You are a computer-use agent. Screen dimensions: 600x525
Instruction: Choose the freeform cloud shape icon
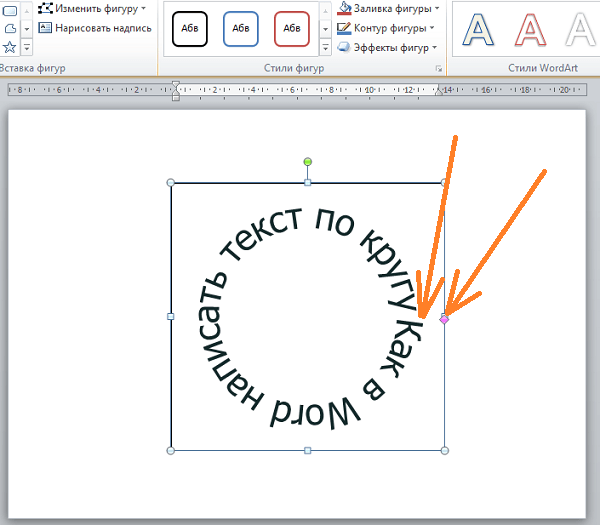(10, 29)
